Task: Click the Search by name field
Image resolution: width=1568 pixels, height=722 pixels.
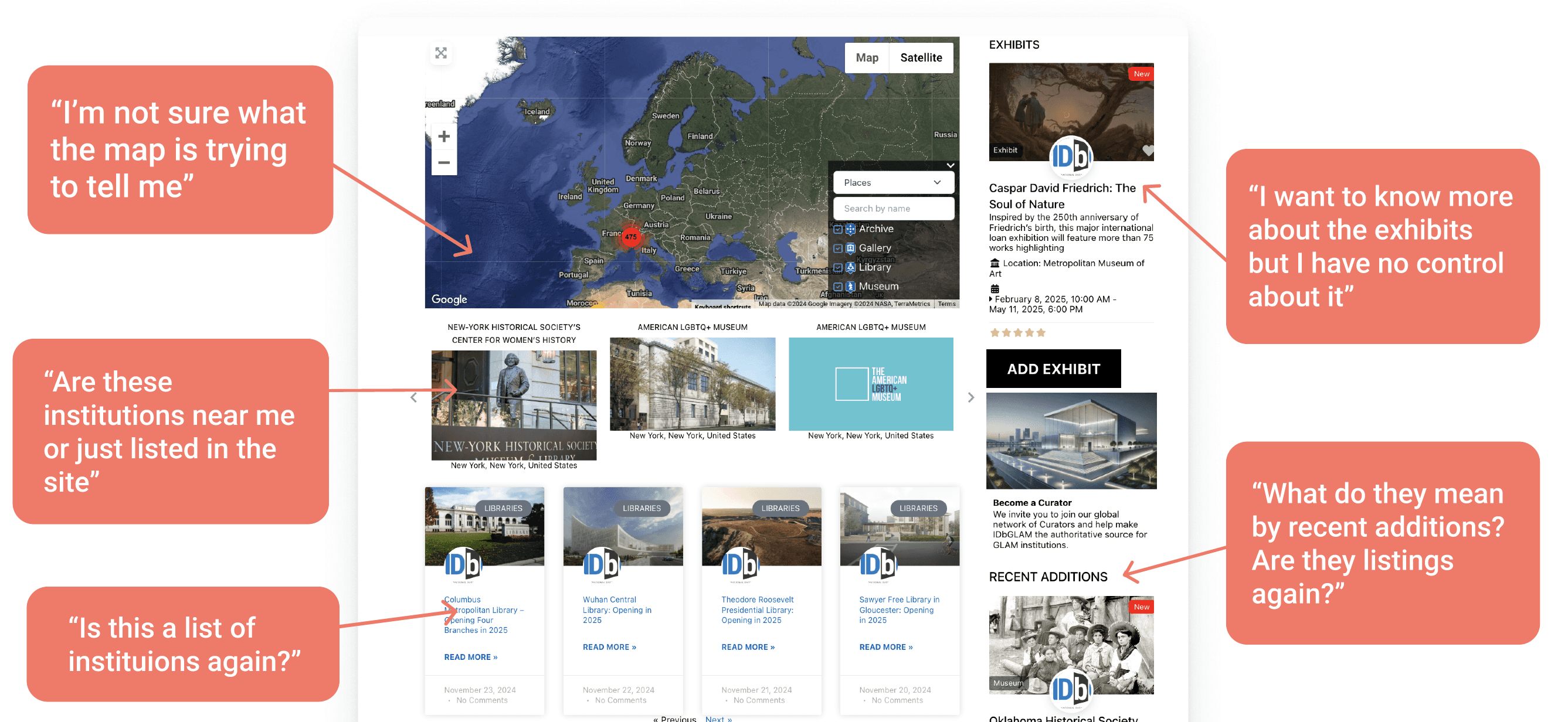Action: point(892,208)
